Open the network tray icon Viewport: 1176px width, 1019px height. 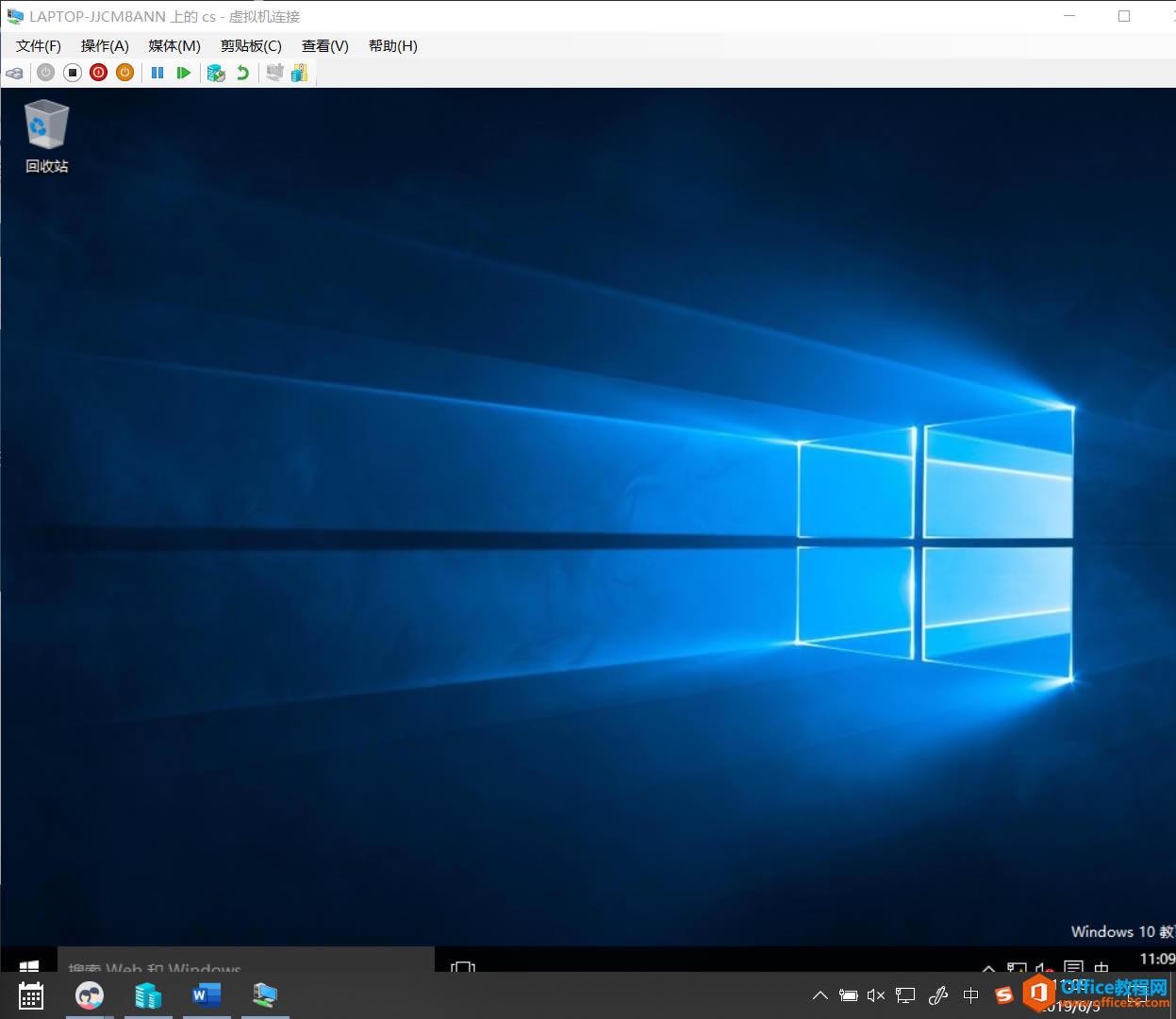(905, 995)
